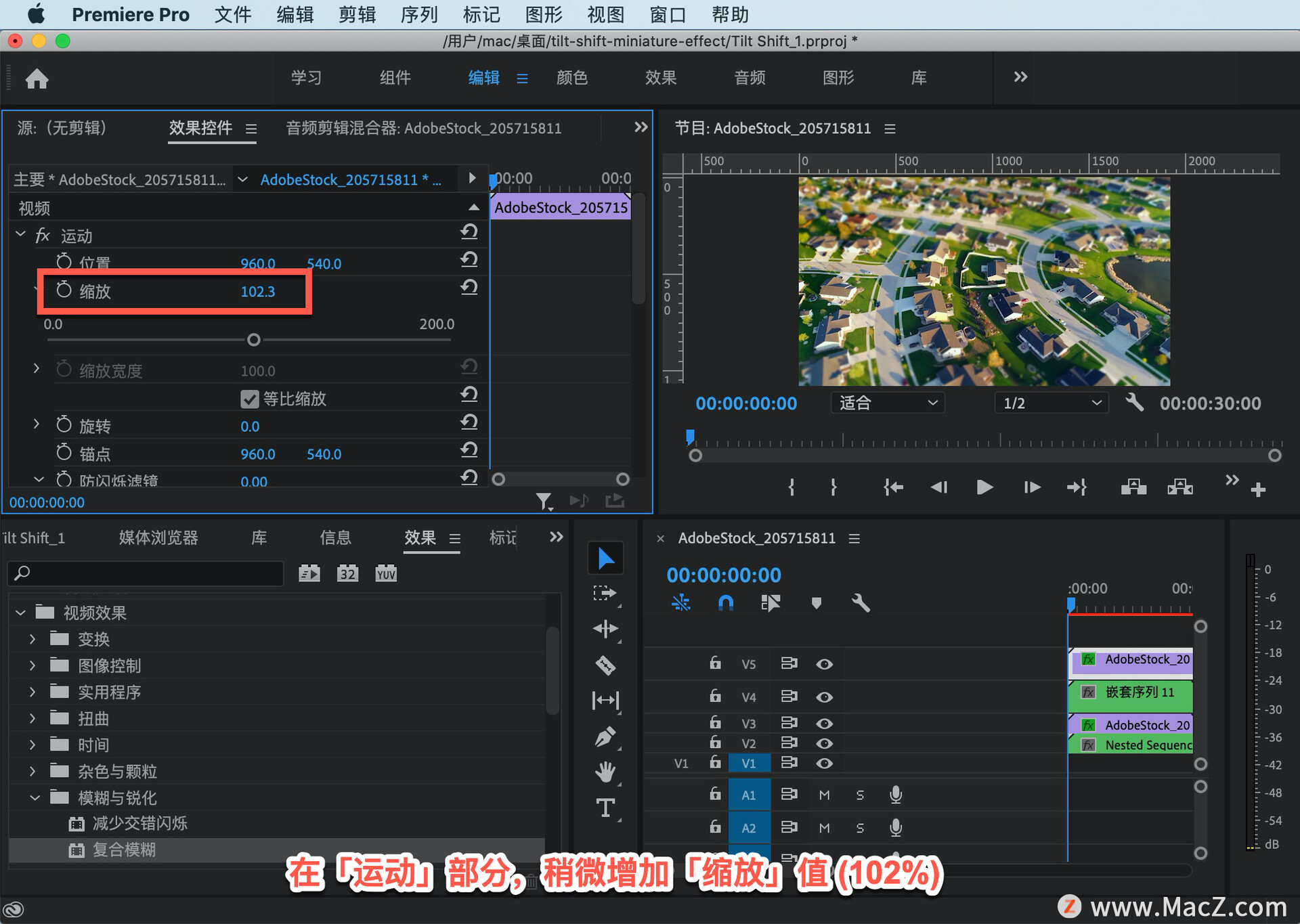This screenshot has width=1300, height=924.
Task: Collapse the Video Effects folder
Action: click(x=20, y=613)
